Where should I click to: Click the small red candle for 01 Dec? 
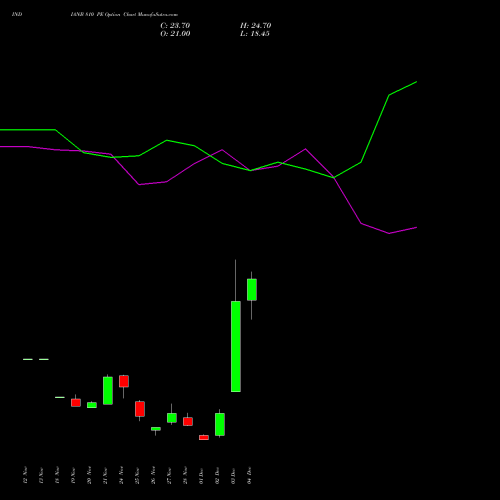[204, 437]
